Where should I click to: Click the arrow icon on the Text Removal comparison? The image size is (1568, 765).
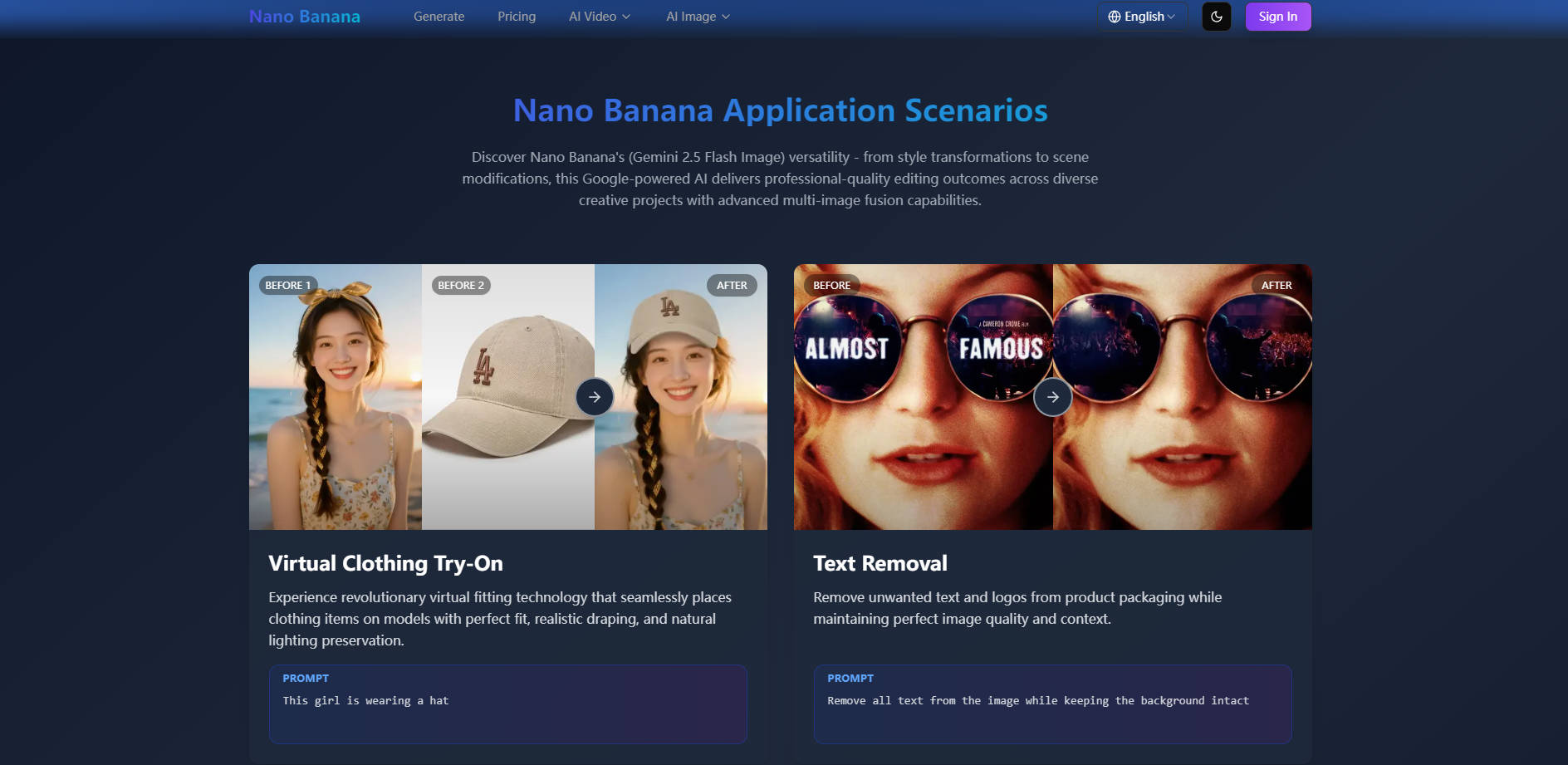tap(1053, 397)
